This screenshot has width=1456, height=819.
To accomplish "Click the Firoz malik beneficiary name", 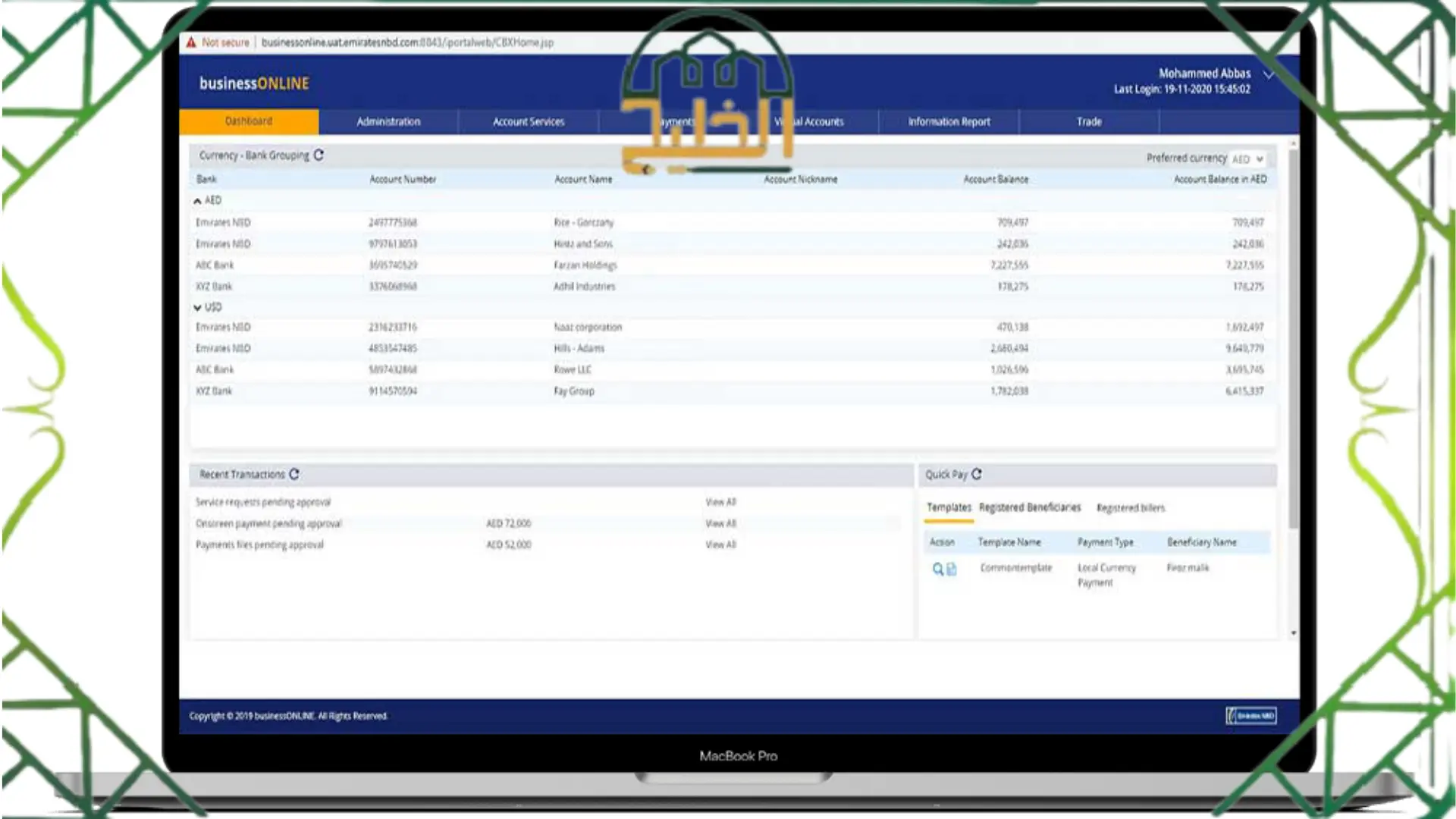I will (x=1188, y=567).
